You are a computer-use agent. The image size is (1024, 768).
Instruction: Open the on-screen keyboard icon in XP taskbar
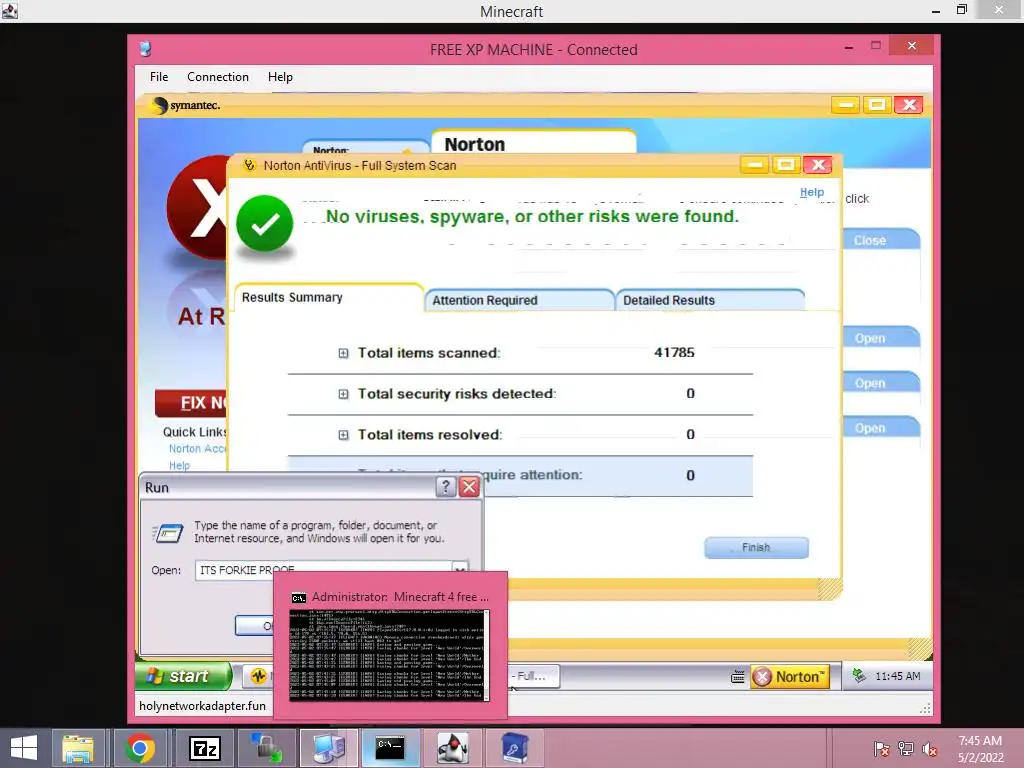click(737, 677)
